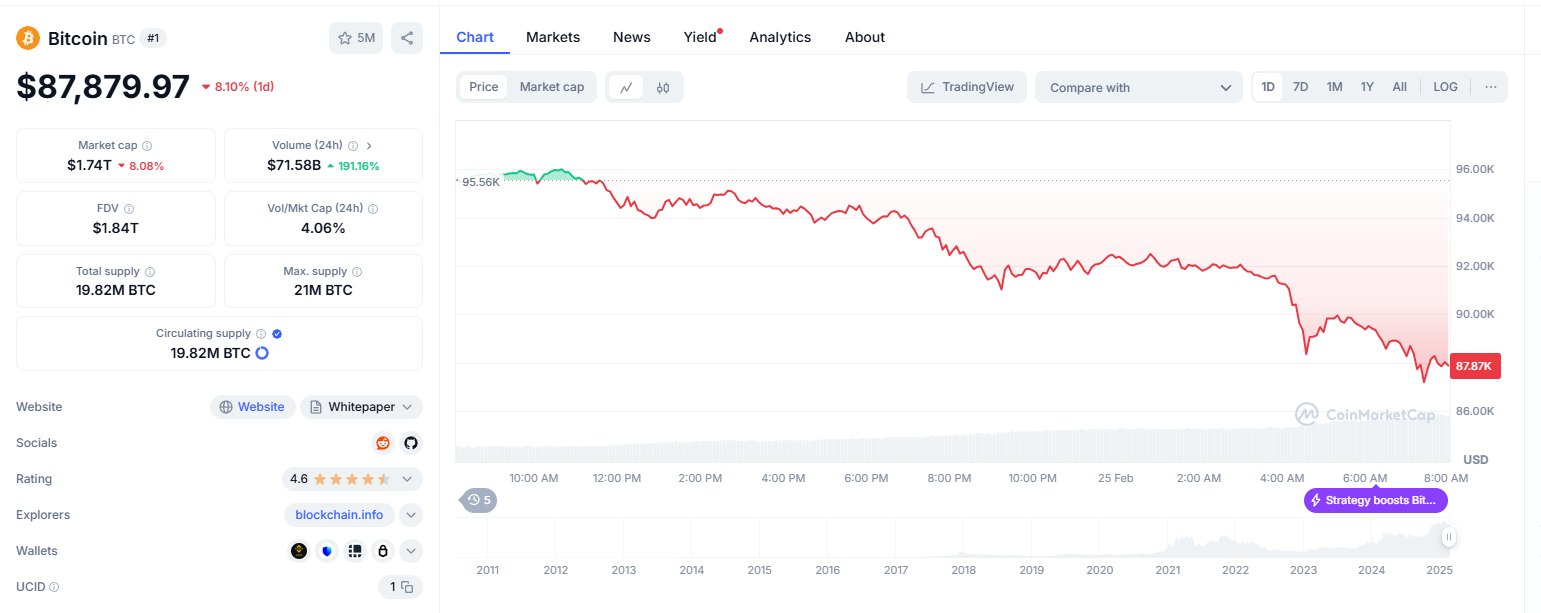Open the TradingView chart button
Screen dimensions: 1541x613
click(967, 87)
